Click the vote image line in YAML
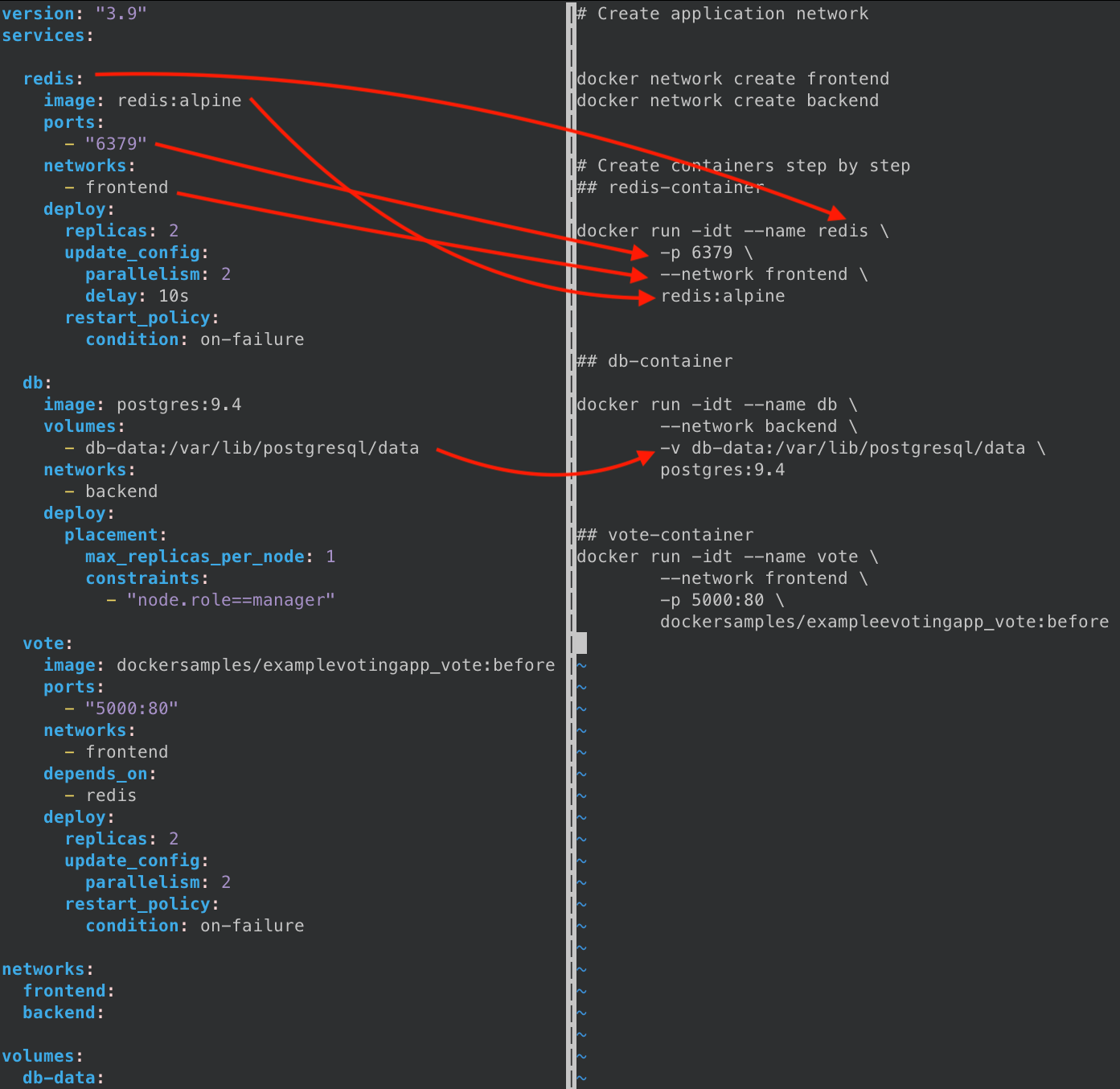1120x1089 pixels. click(299, 665)
